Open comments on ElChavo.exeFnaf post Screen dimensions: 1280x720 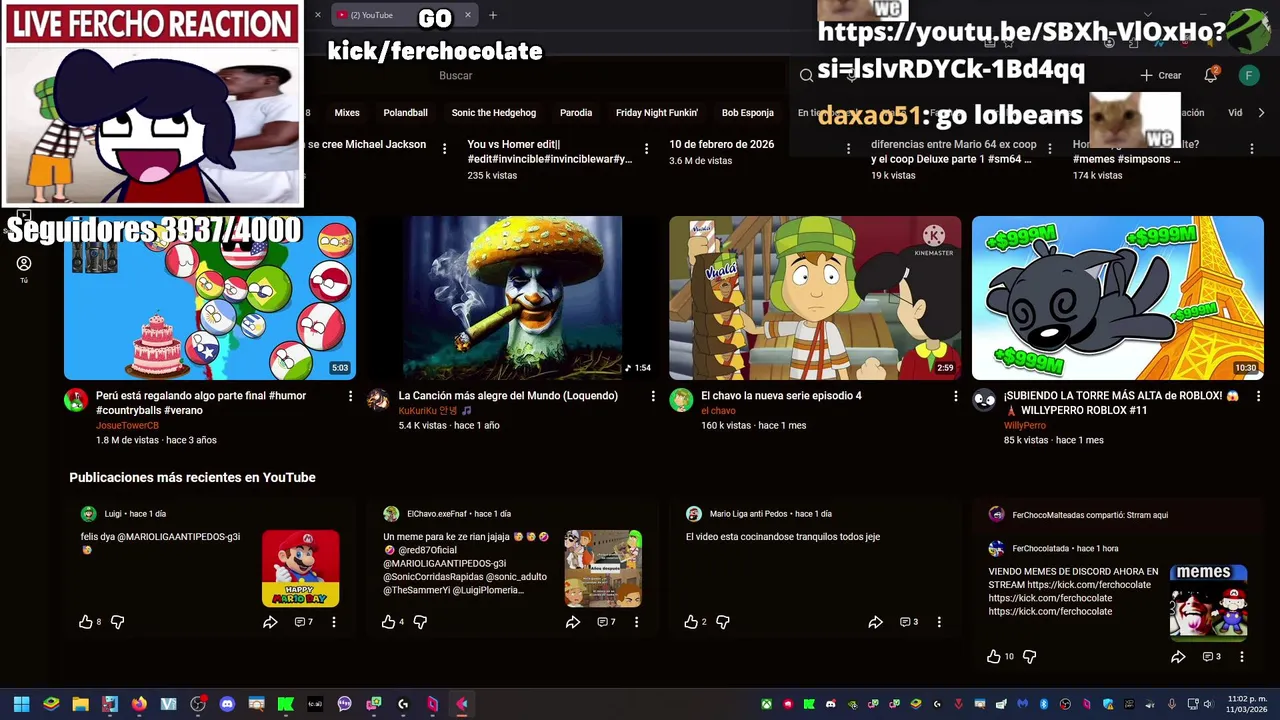(606, 622)
